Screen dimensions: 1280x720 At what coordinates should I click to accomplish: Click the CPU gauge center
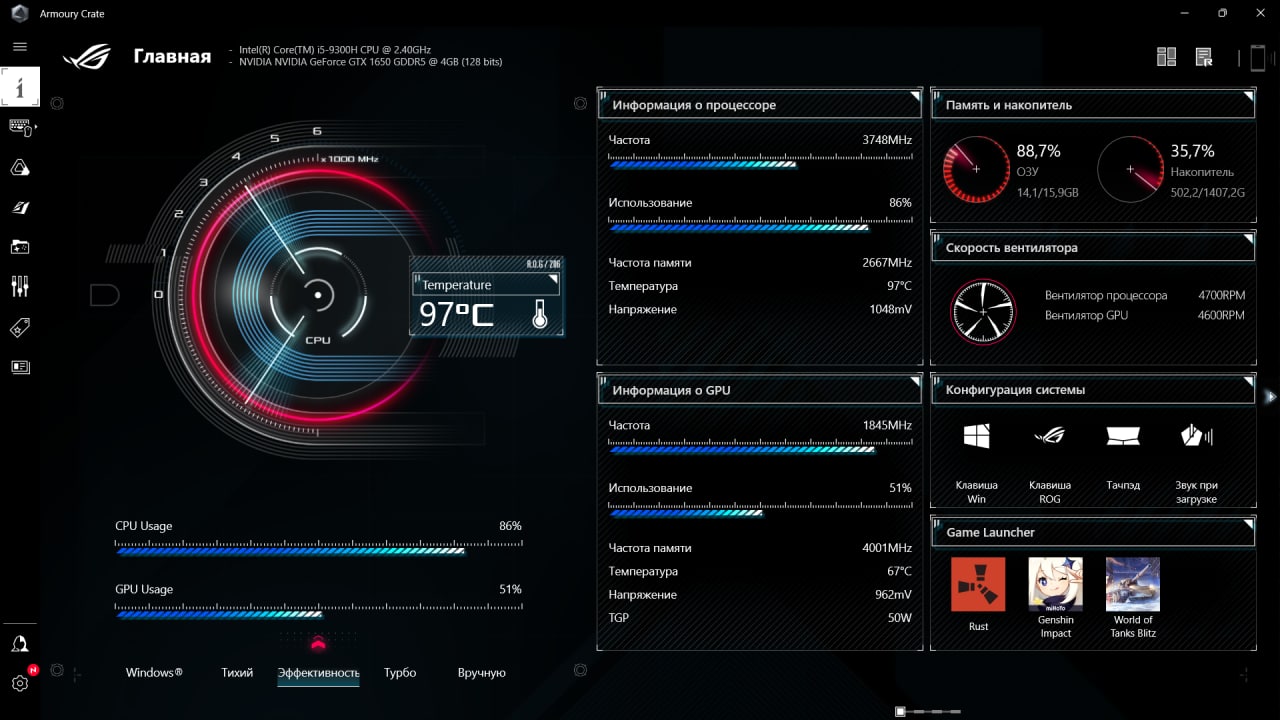click(318, 295)
